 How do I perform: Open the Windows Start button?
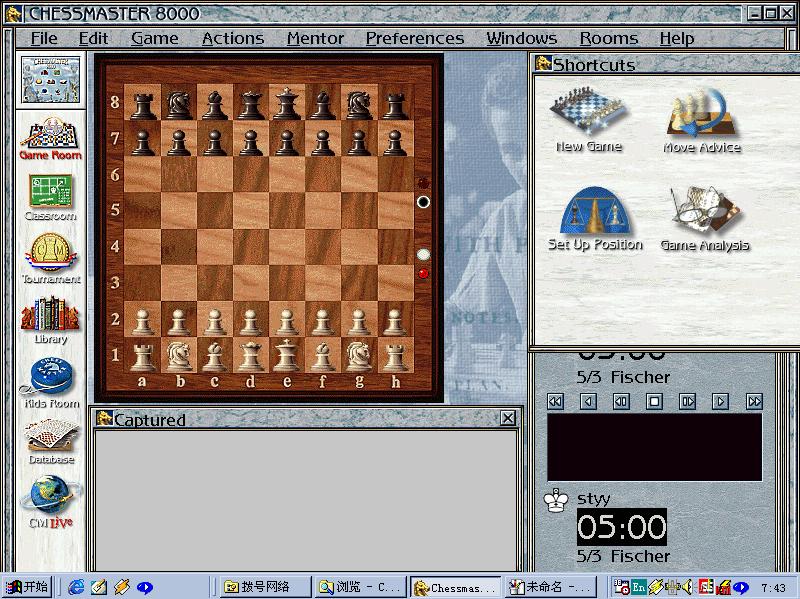[x=27, y=587]
